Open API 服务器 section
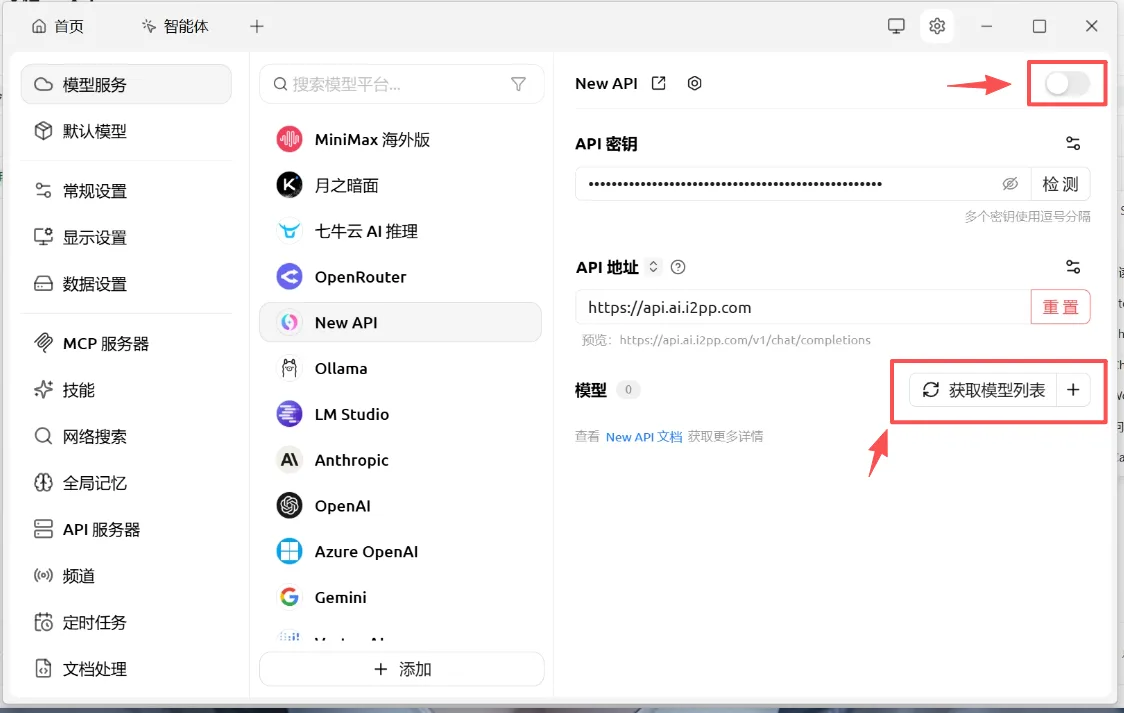This screenshot has height=713, width=1124. (126, 530)
